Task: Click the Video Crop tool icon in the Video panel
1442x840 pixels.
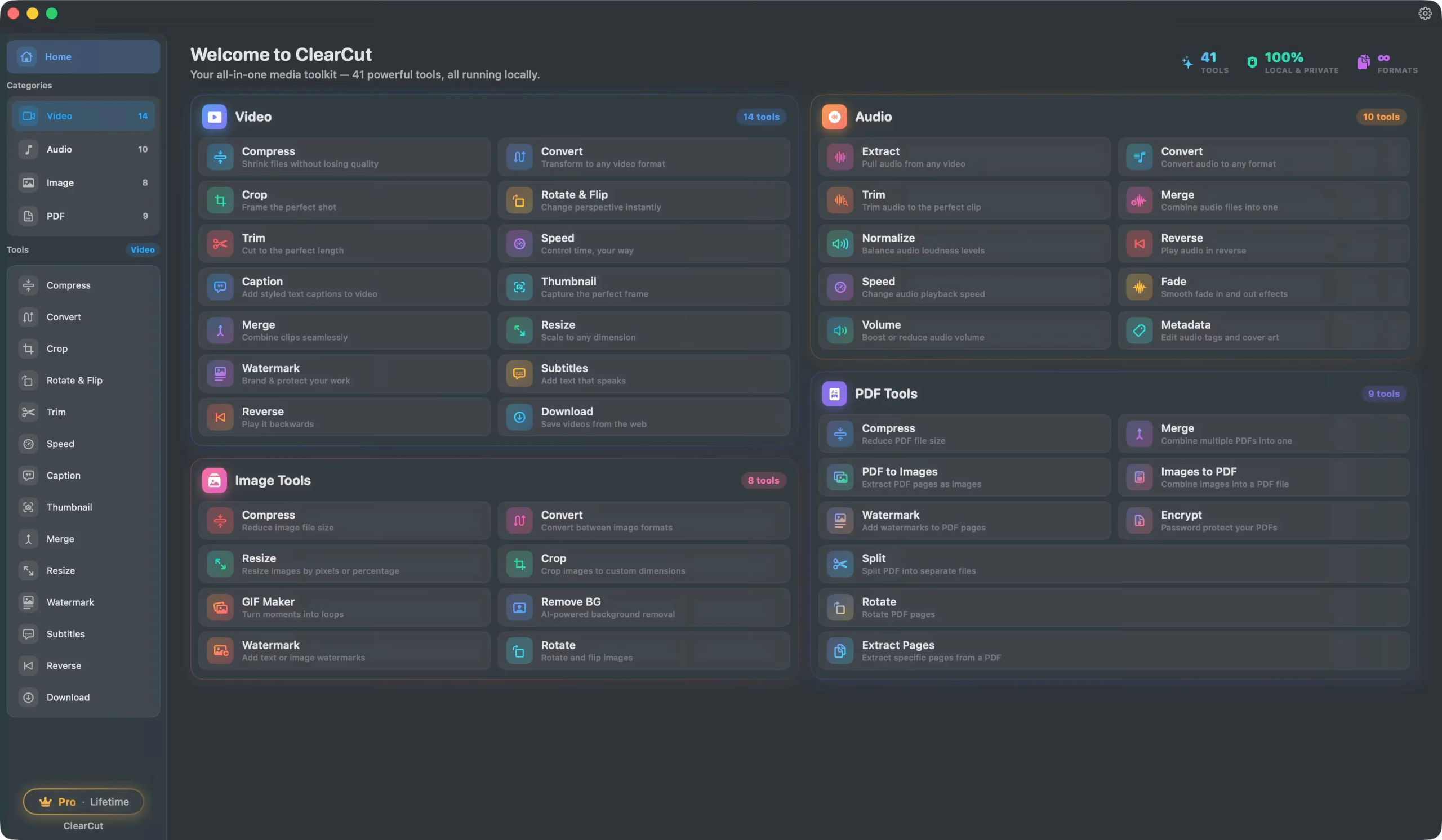Action: [x=220, y=200]
